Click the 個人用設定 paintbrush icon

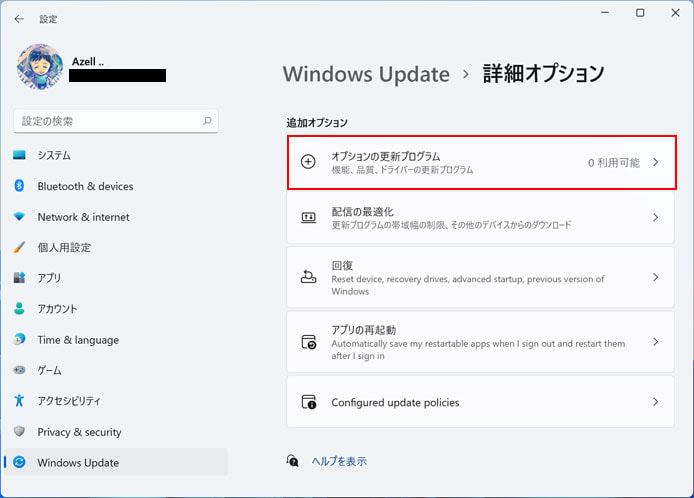point(19,247)
